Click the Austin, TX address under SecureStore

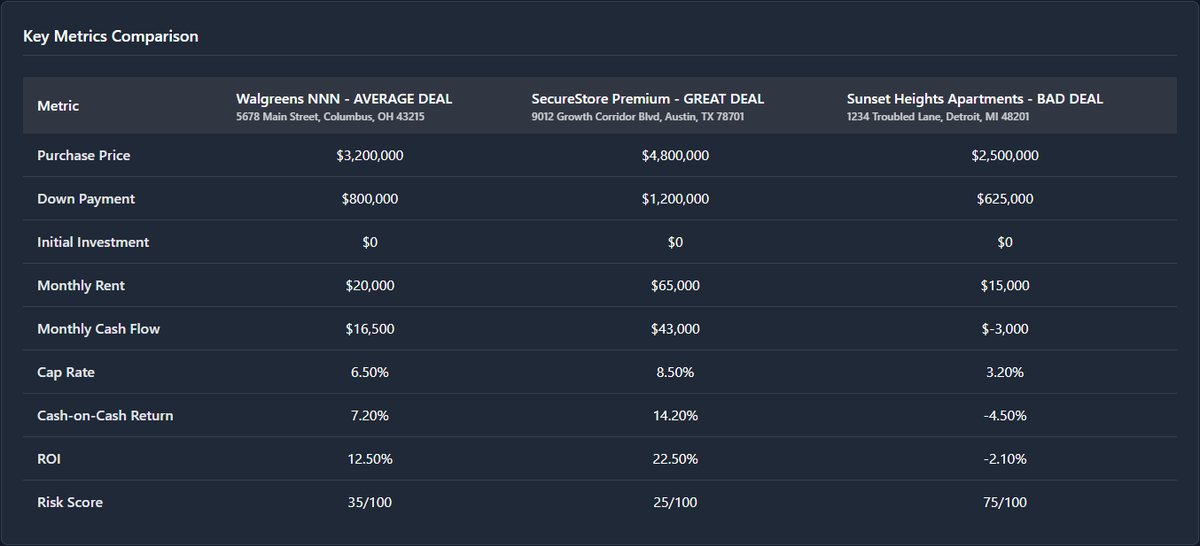click(x=638, y=117)
